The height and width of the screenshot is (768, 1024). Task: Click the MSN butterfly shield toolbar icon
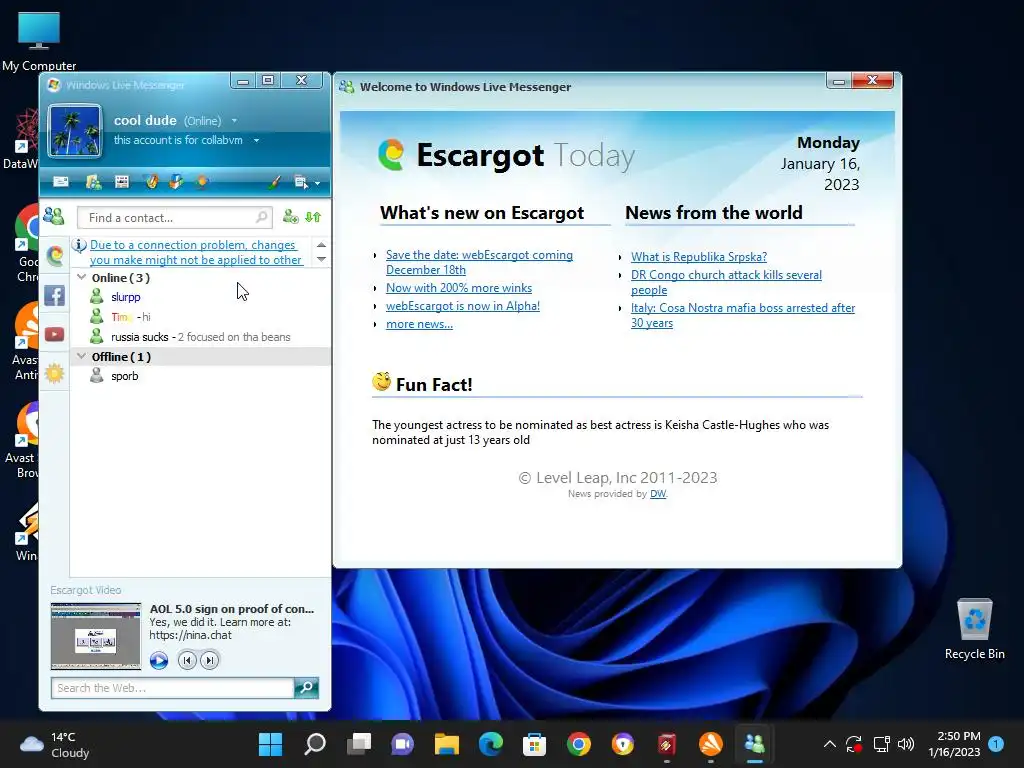[x=151, y=182]
